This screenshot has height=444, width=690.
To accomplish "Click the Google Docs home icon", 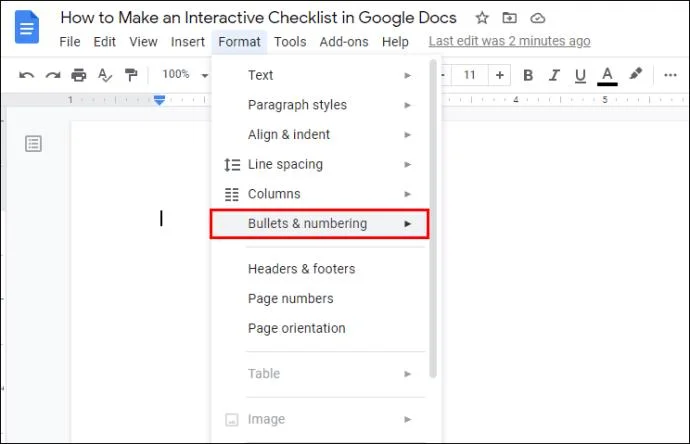I will 27,27.
